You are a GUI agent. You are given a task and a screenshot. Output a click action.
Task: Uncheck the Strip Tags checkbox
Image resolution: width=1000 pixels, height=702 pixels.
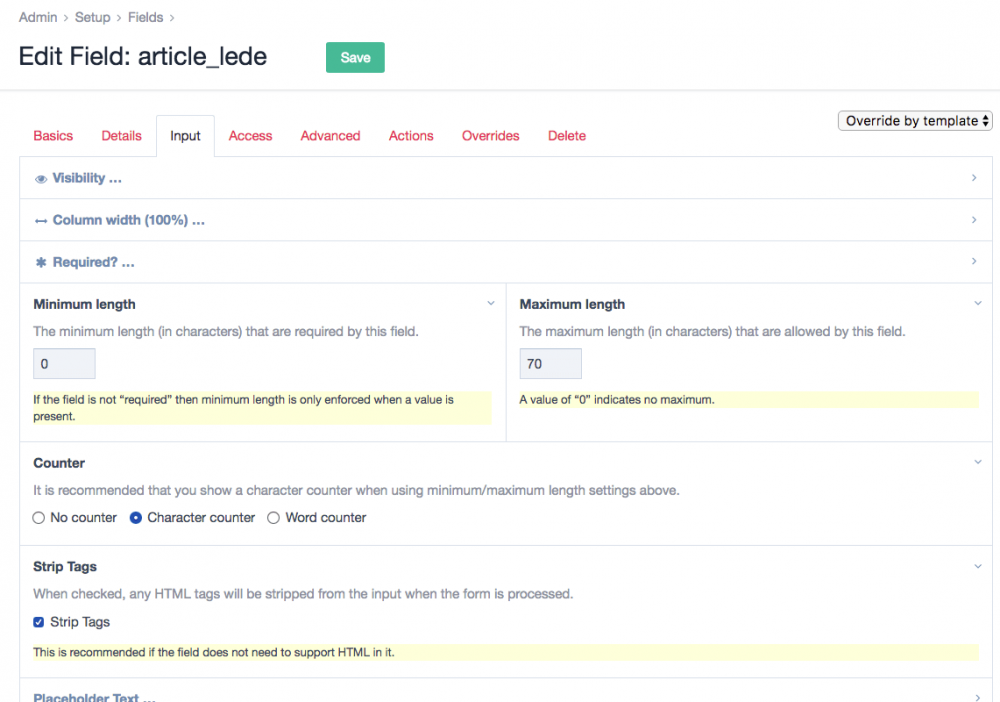tap(39, 622)
